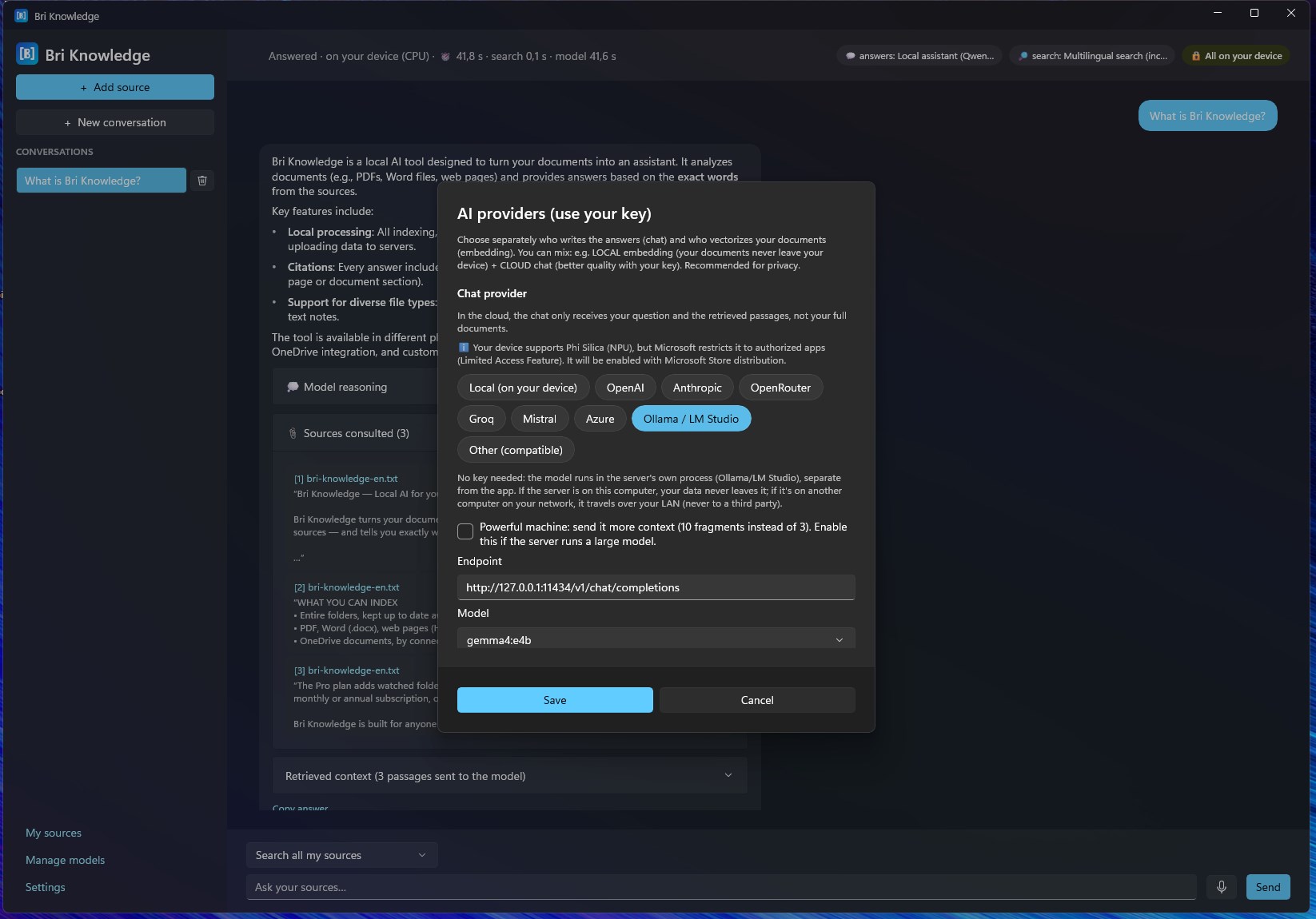Viewport: 1316px width, 919px height.
Task: Open 'My sources' in the sidebar
Action: (x=54, y=833)
